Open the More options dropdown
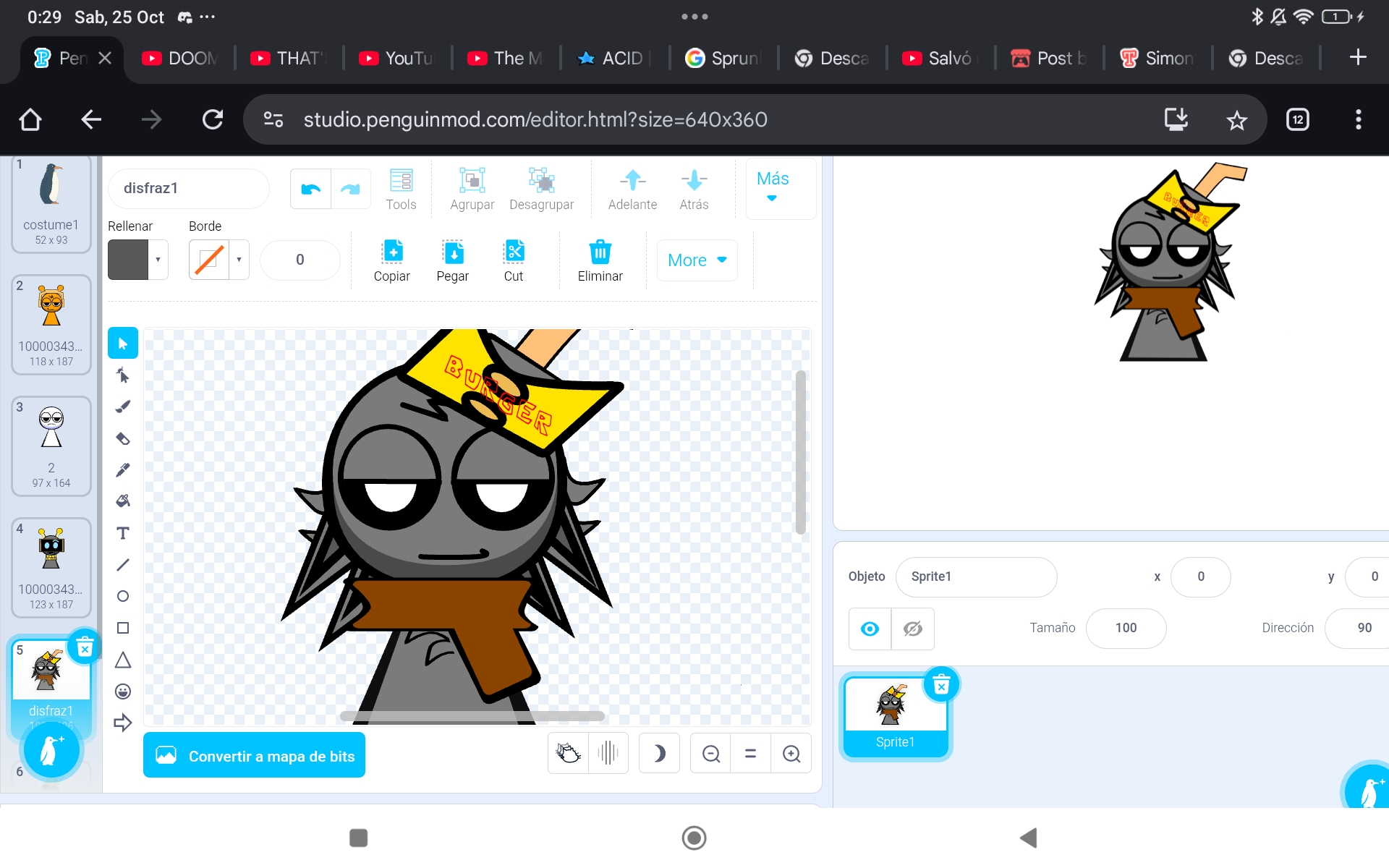1389x868 pixels. 697,260
